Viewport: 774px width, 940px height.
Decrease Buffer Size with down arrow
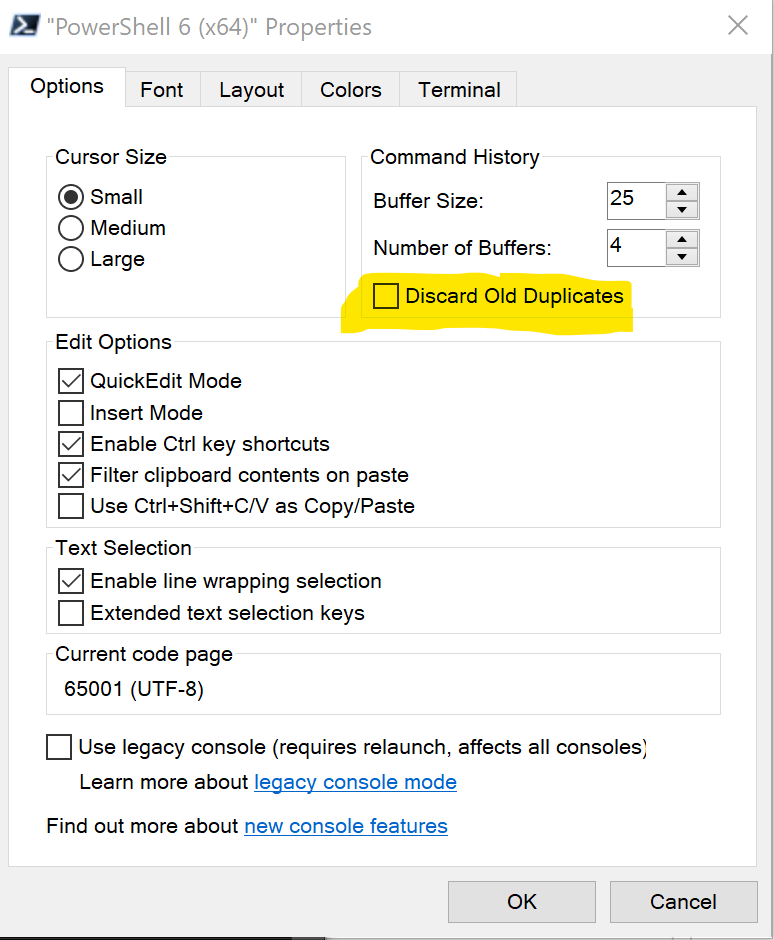click(682, 209)
